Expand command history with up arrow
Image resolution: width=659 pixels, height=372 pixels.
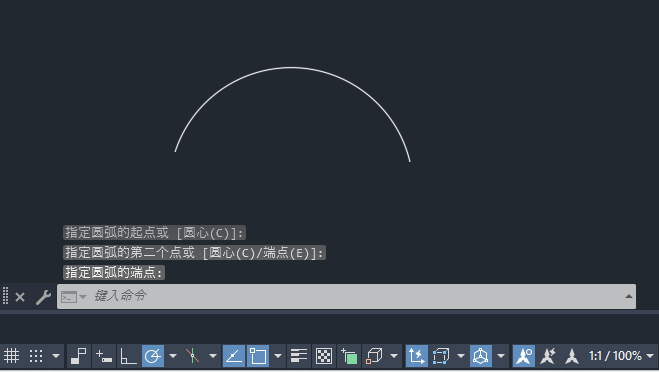coord(629,296)
